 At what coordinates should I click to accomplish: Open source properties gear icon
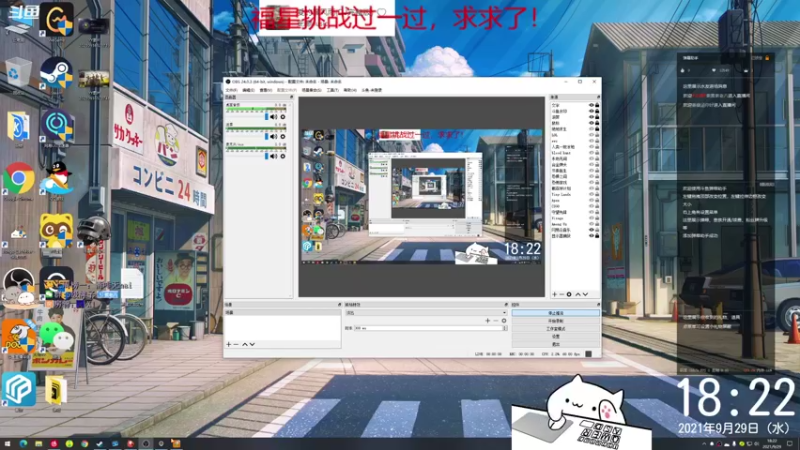click(569, 294)
